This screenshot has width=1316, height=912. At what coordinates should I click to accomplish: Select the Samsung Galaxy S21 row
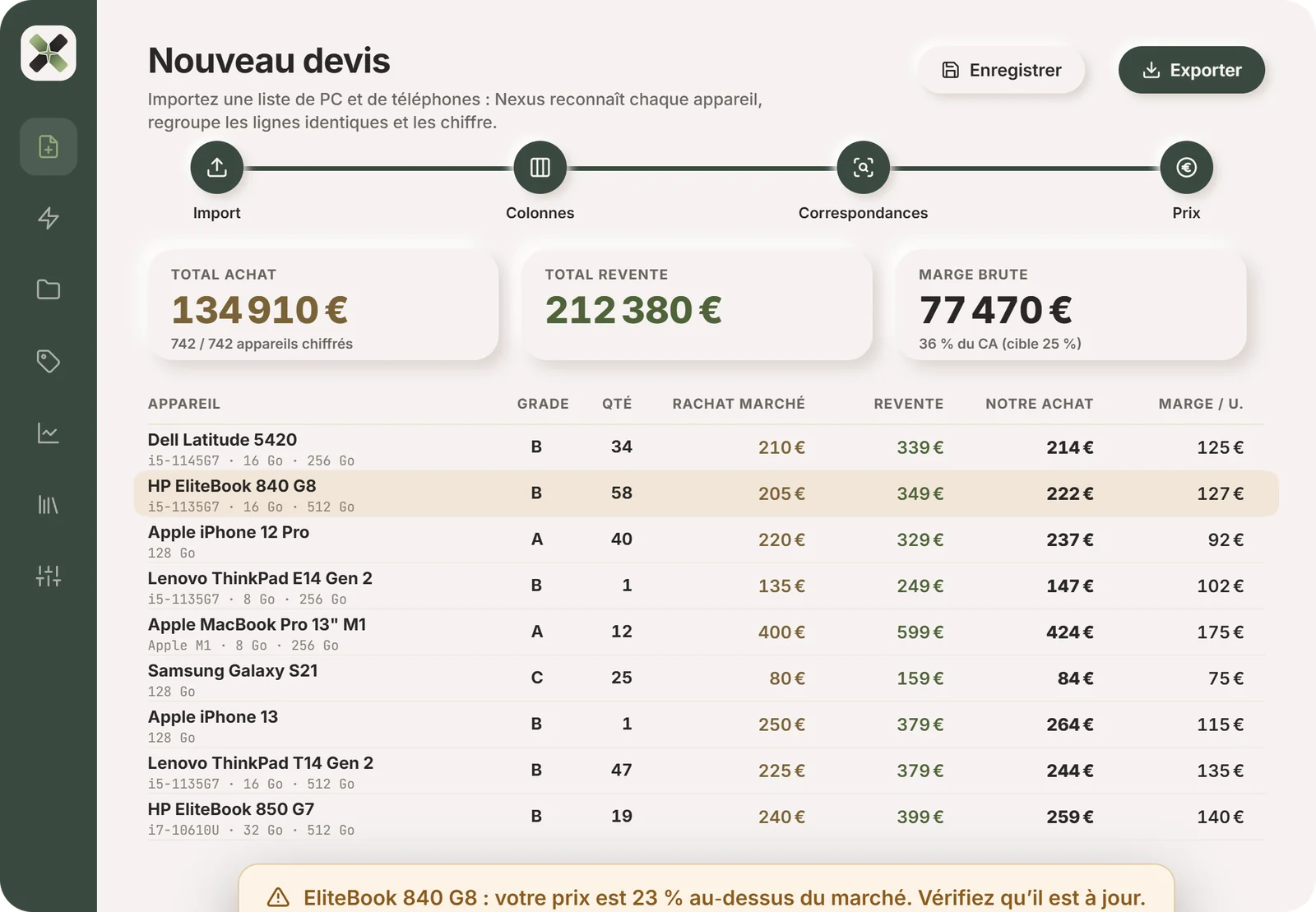tap(707, 678)
